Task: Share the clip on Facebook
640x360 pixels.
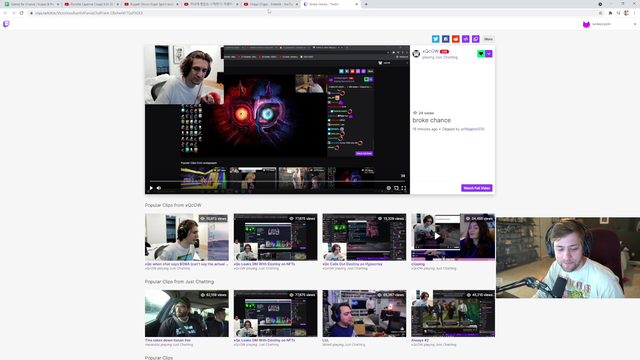Action: pyautogui.click(x=446, y=39)
